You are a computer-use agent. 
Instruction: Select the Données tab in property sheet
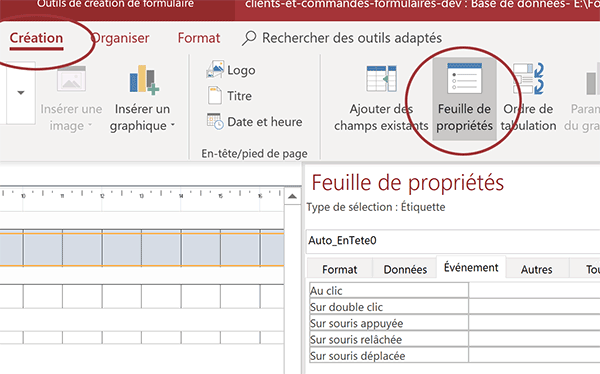pos(405,269)
